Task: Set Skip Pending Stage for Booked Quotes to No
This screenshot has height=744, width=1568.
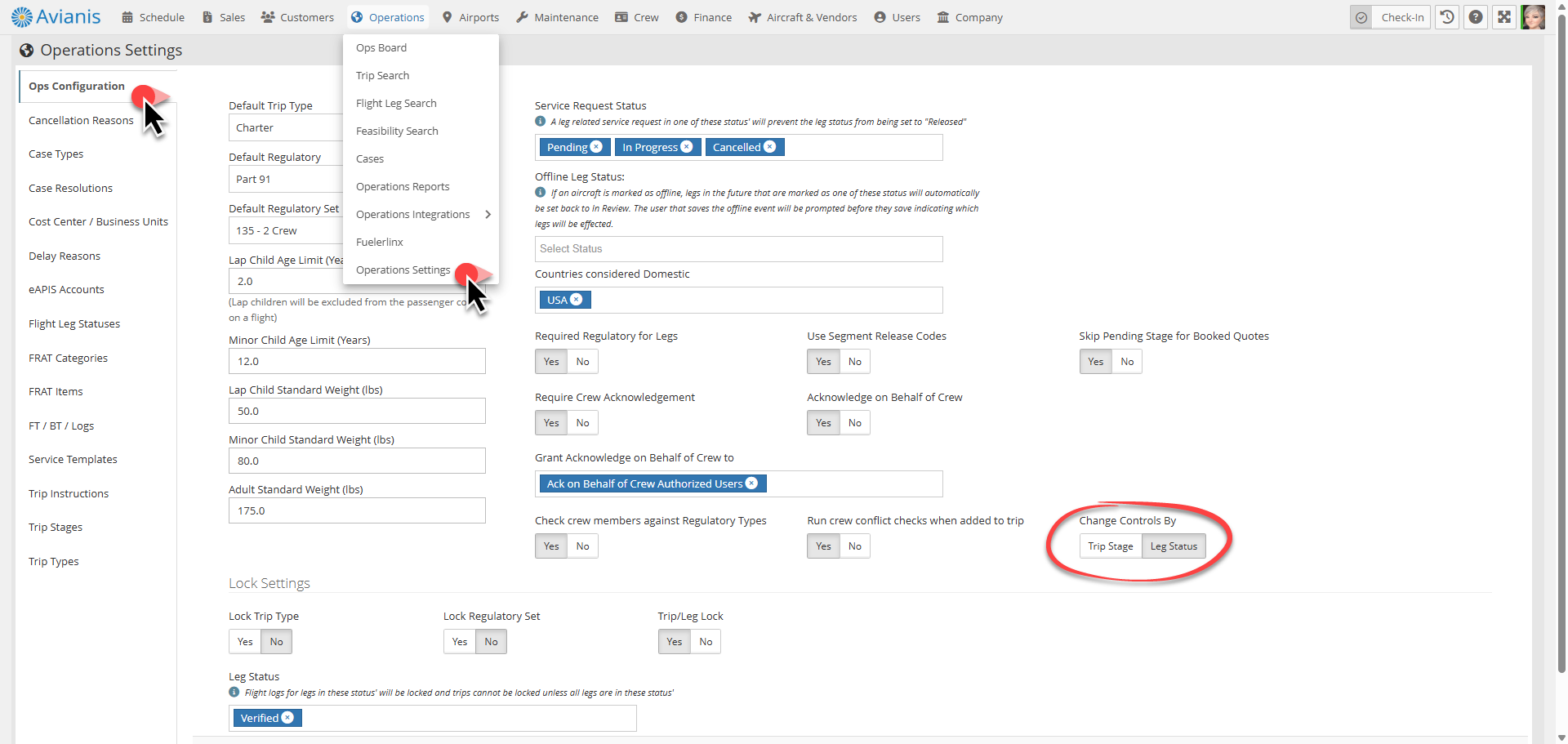Action: 1127,362
